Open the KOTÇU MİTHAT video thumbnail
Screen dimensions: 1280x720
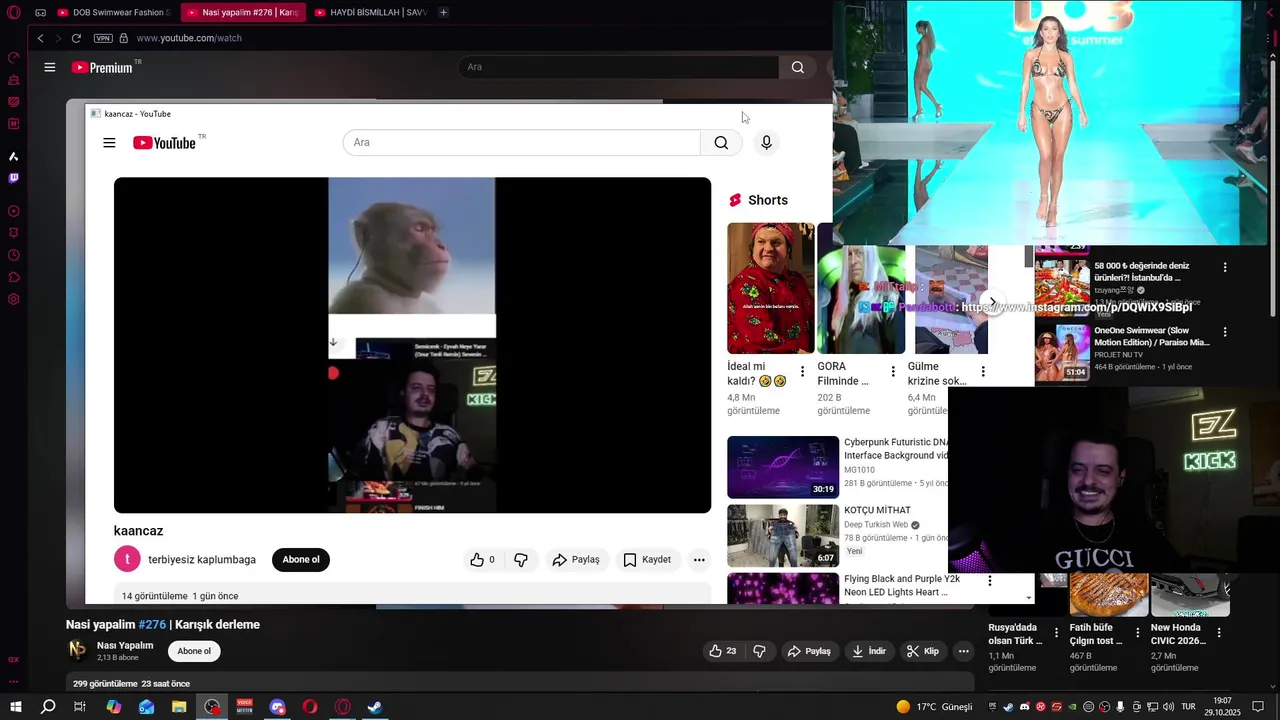[783, 536]
